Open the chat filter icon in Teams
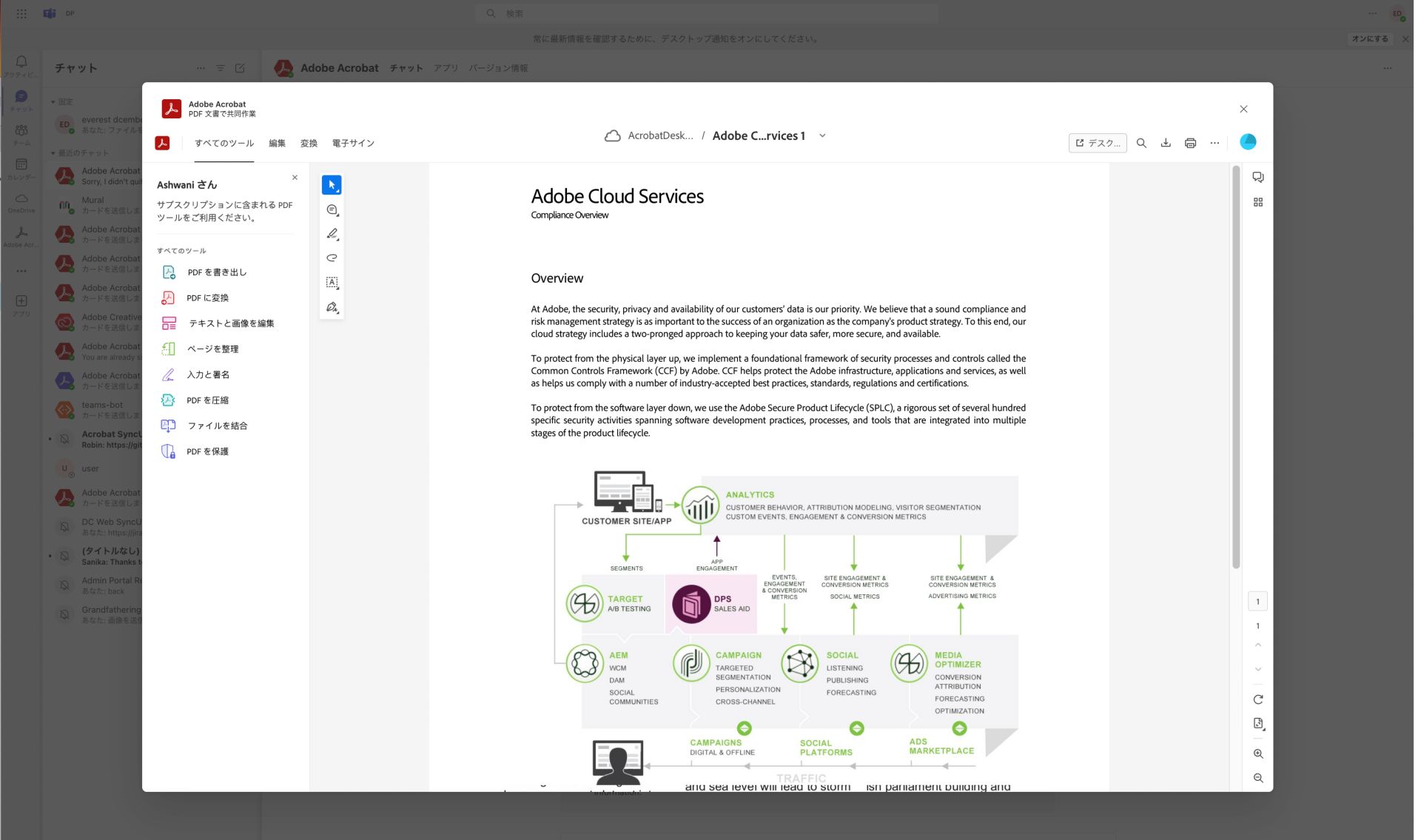 click(x=220, y=68)
